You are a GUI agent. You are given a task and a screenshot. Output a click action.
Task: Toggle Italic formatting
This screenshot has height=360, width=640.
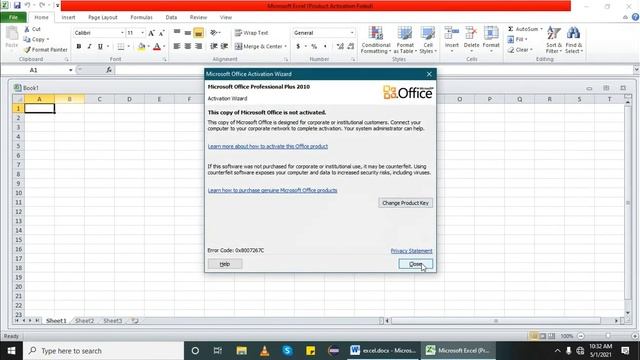pos(89,47)
